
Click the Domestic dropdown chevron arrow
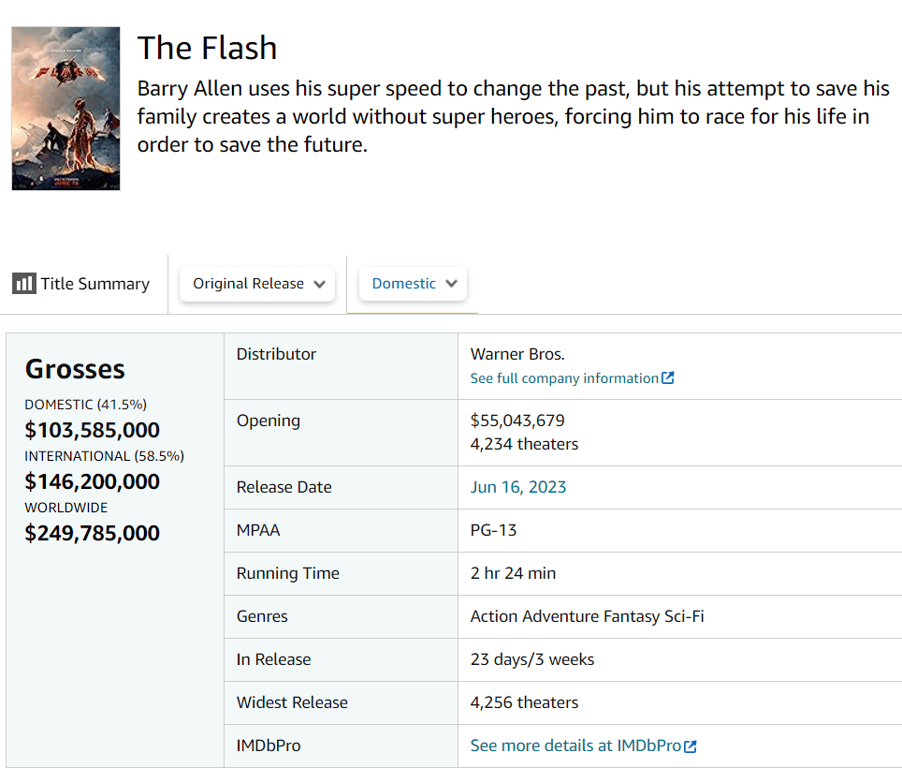pos(451,284)
